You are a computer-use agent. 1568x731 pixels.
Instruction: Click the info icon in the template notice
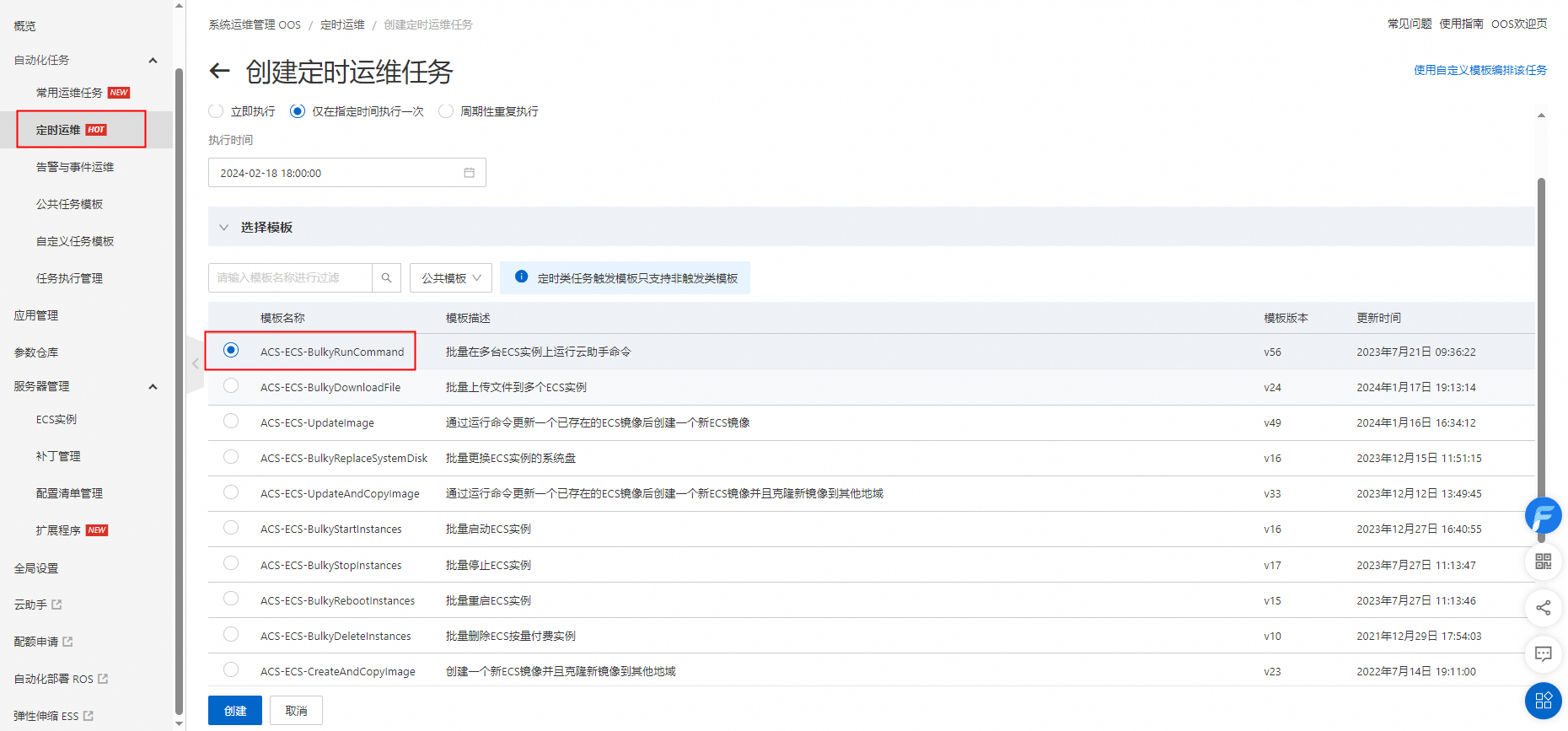pos(521,277)
